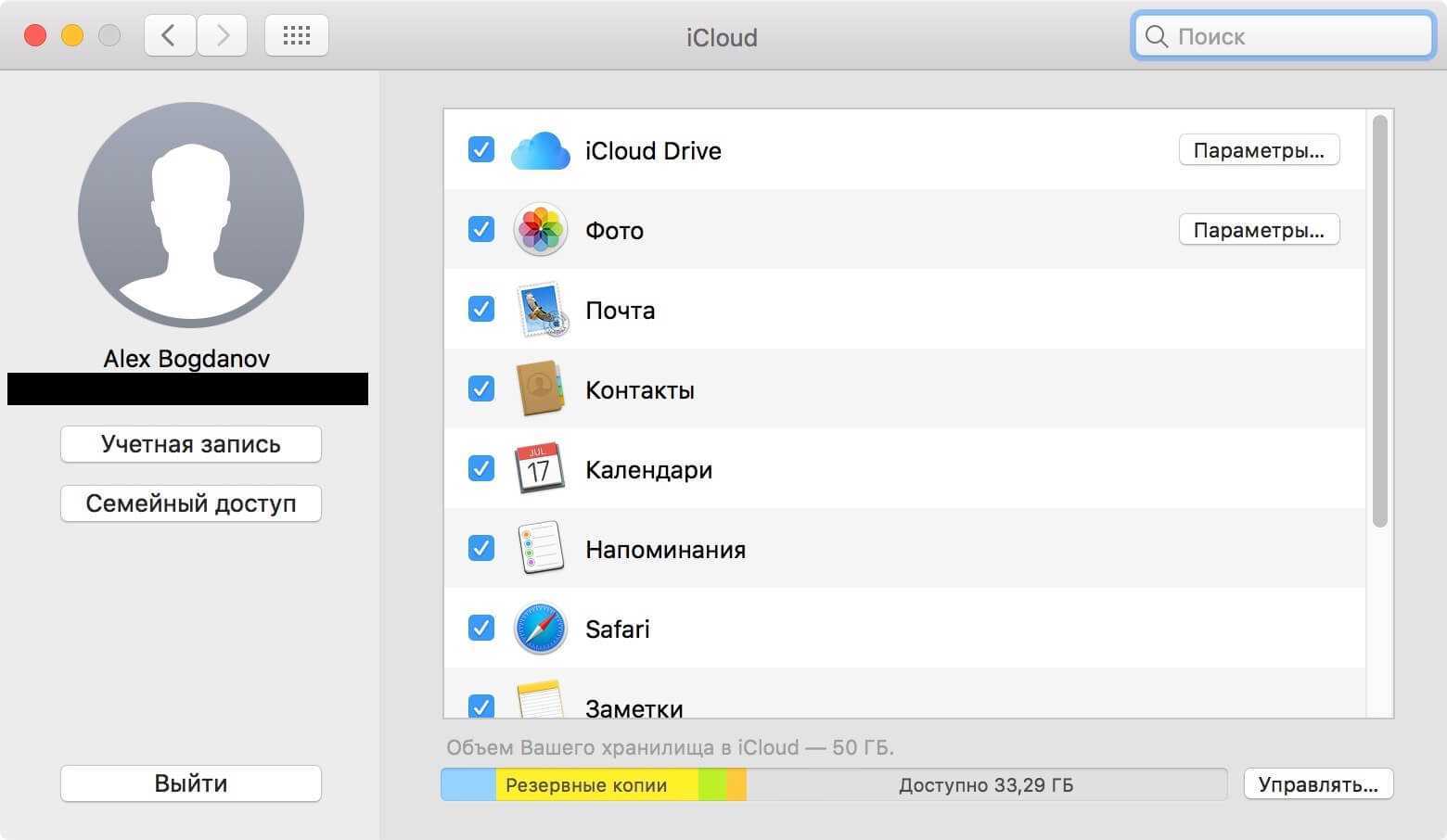Click the Напоминания list icon
Image resolution: width=1447 pixels, height=840 pixels.
click(540, 549)
